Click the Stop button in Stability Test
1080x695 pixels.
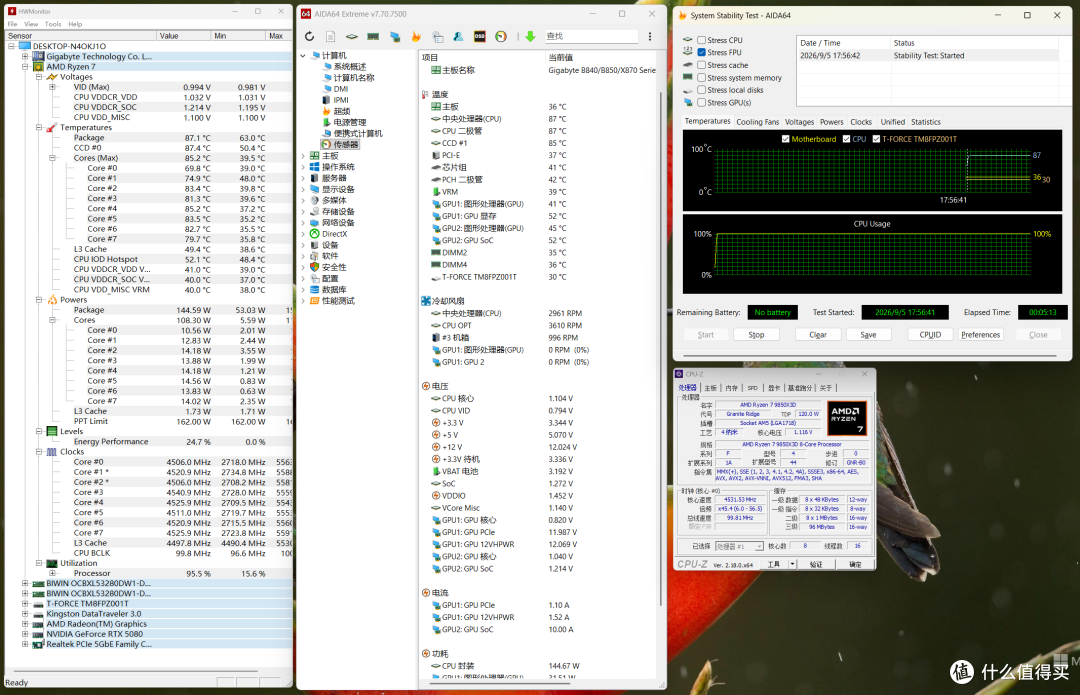click(756, 335)
